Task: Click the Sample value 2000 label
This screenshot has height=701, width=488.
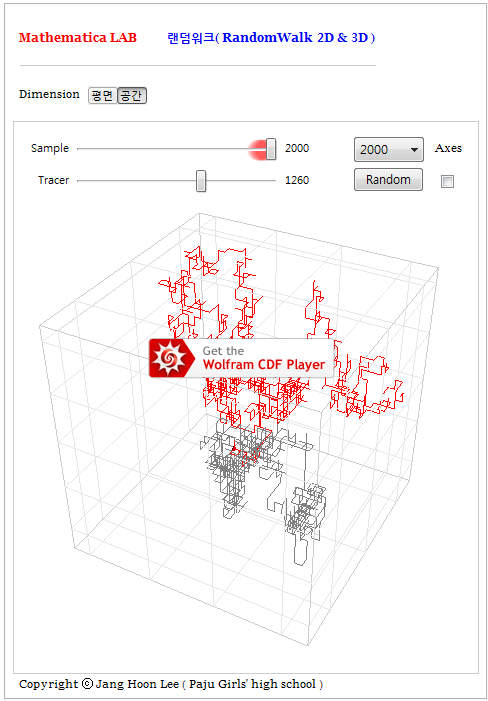Action: tap(297, 148)
